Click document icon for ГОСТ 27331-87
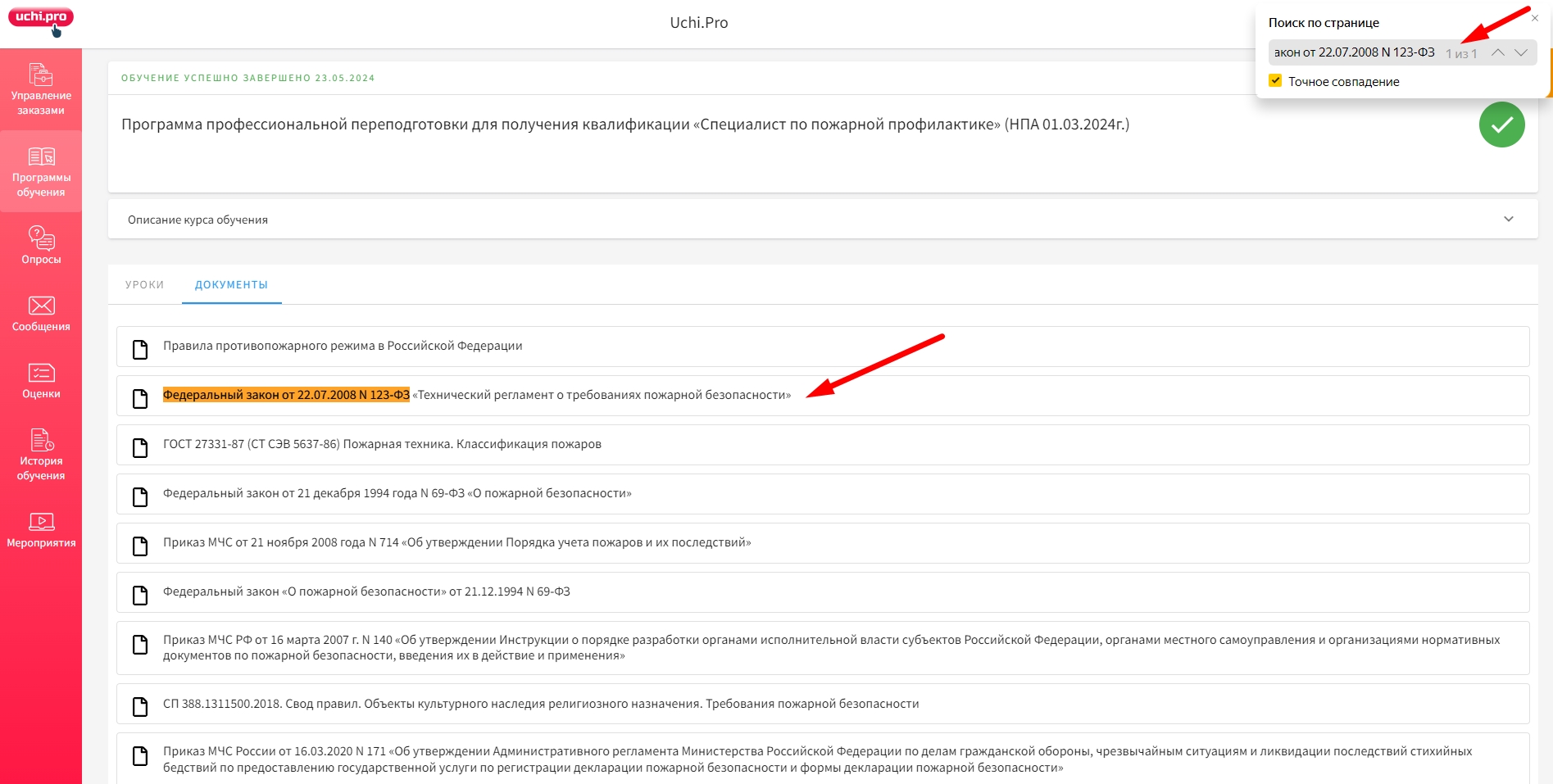 pos(140,448)
